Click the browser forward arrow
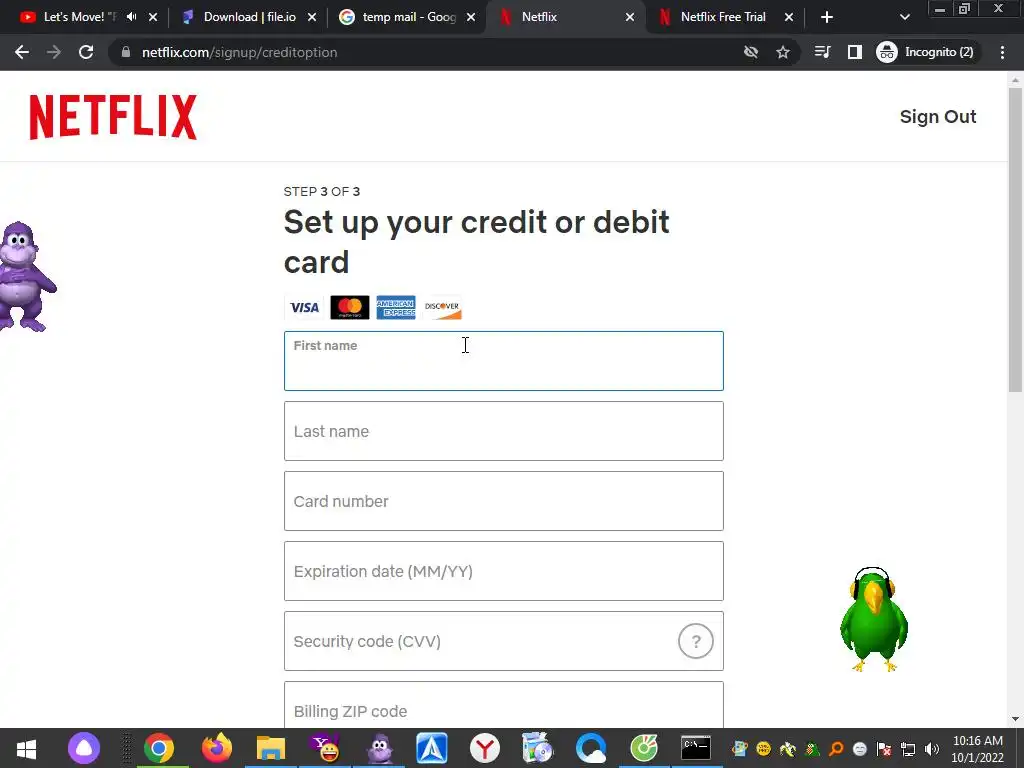This screenshot has height=768, width=1024. [54, 52]
